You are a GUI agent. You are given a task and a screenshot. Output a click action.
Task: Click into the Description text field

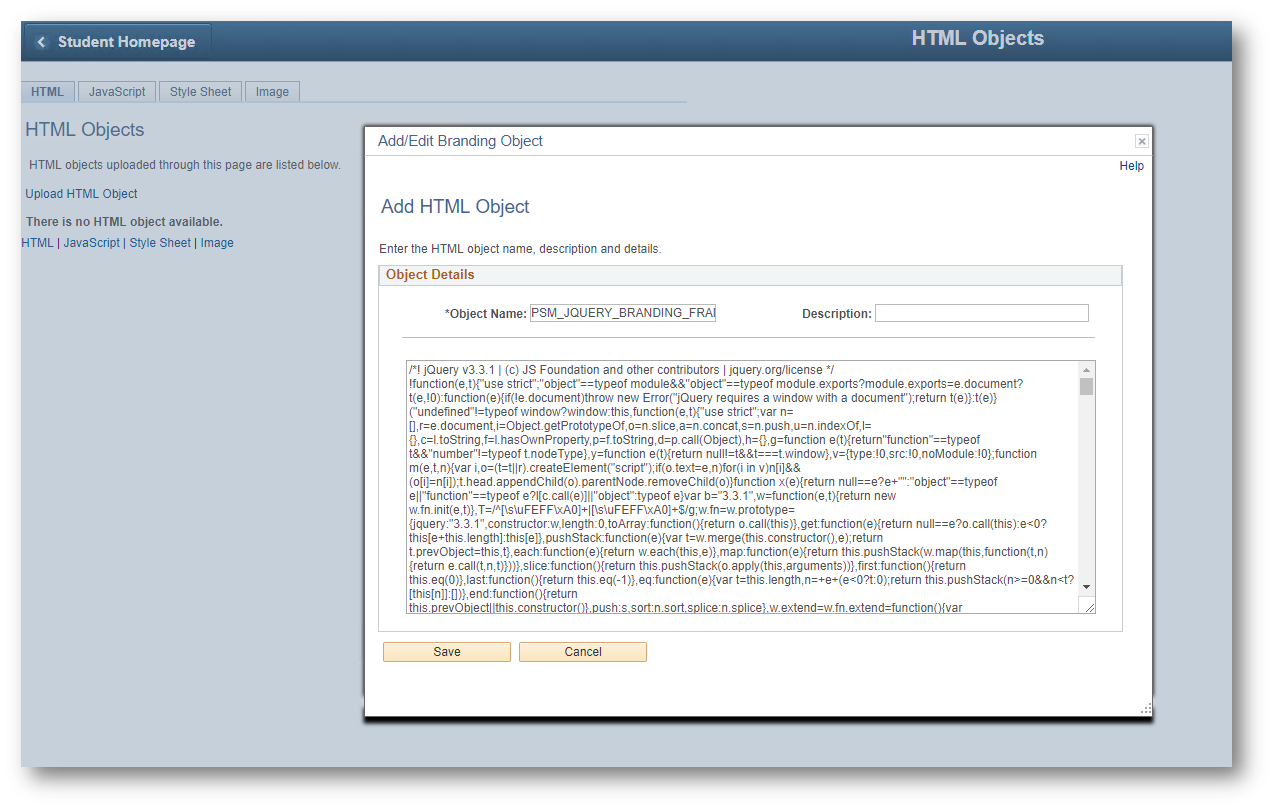tap(981, 313)
